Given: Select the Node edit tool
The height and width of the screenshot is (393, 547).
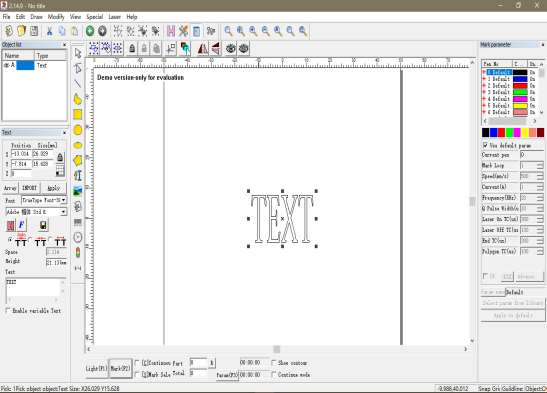Looking at the screenshot, I should 78,68.
